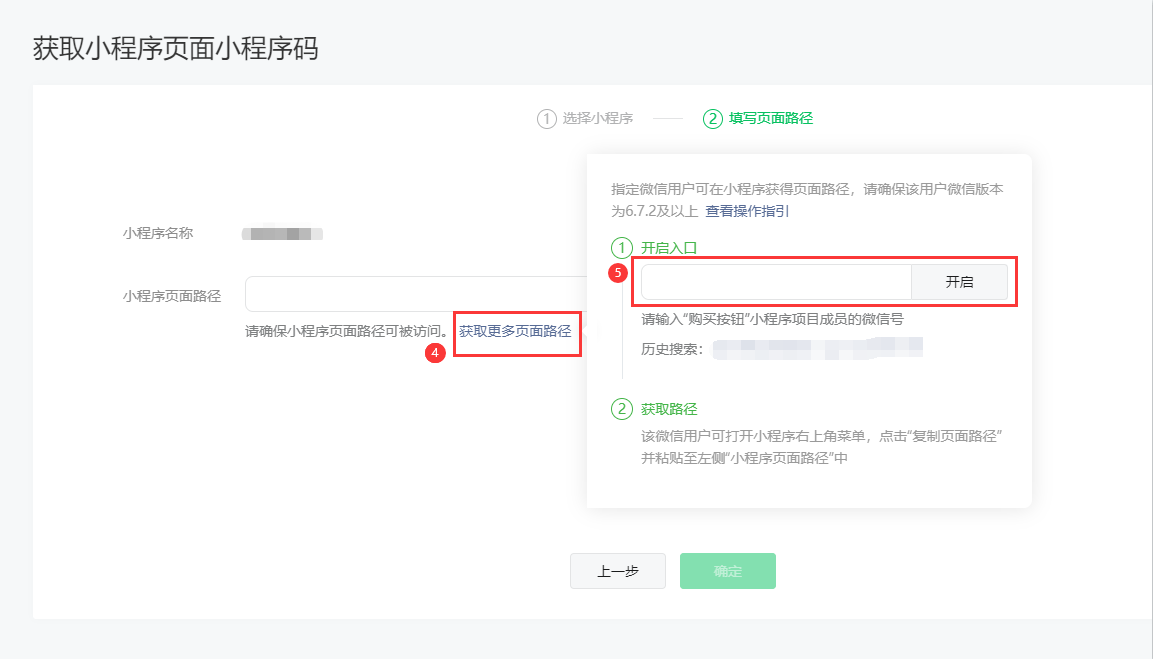
Task: Select the 选择小程序 step label
Action: 597,119
